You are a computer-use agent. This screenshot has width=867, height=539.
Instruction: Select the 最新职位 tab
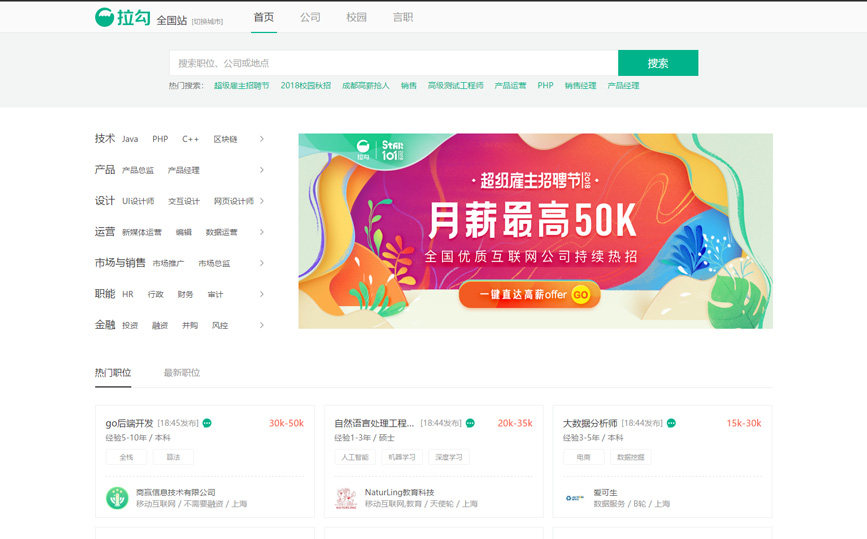(182, 373)
